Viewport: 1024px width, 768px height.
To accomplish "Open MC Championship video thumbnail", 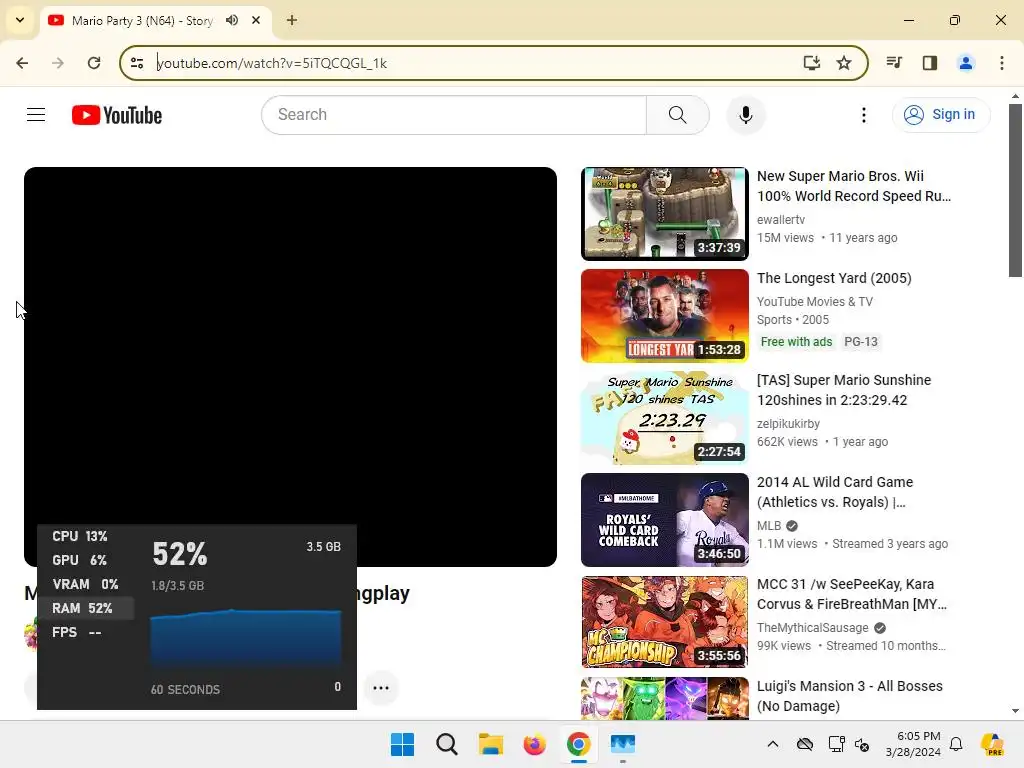I will [x=664, y=622].
